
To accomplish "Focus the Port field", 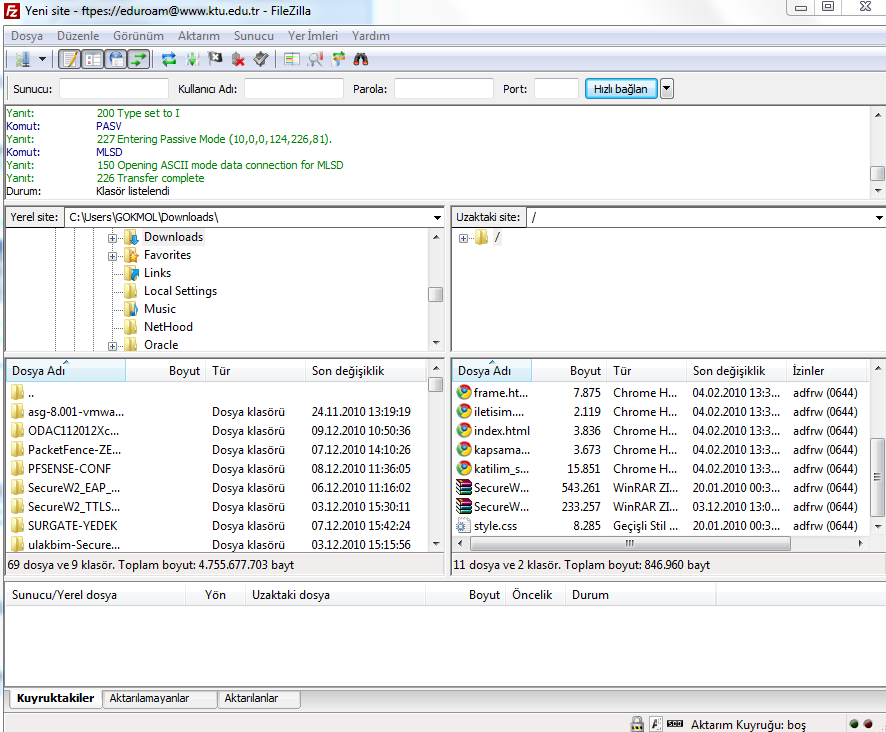I will (557, 89).
